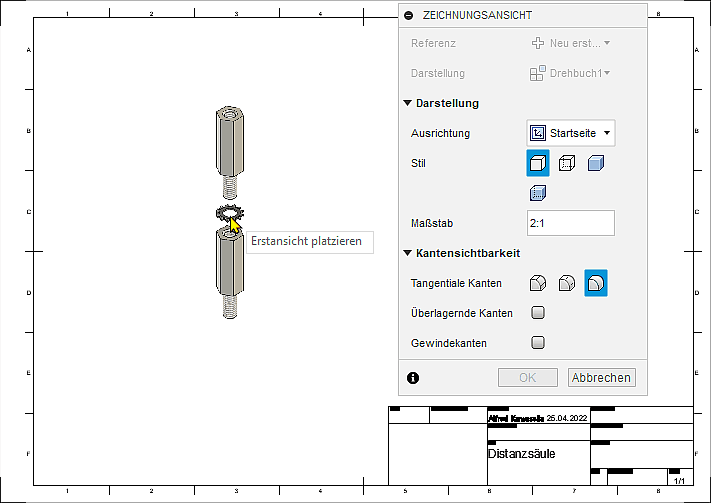Click the Maßstab input field
711x503 pixels.
tap(570, 223)
